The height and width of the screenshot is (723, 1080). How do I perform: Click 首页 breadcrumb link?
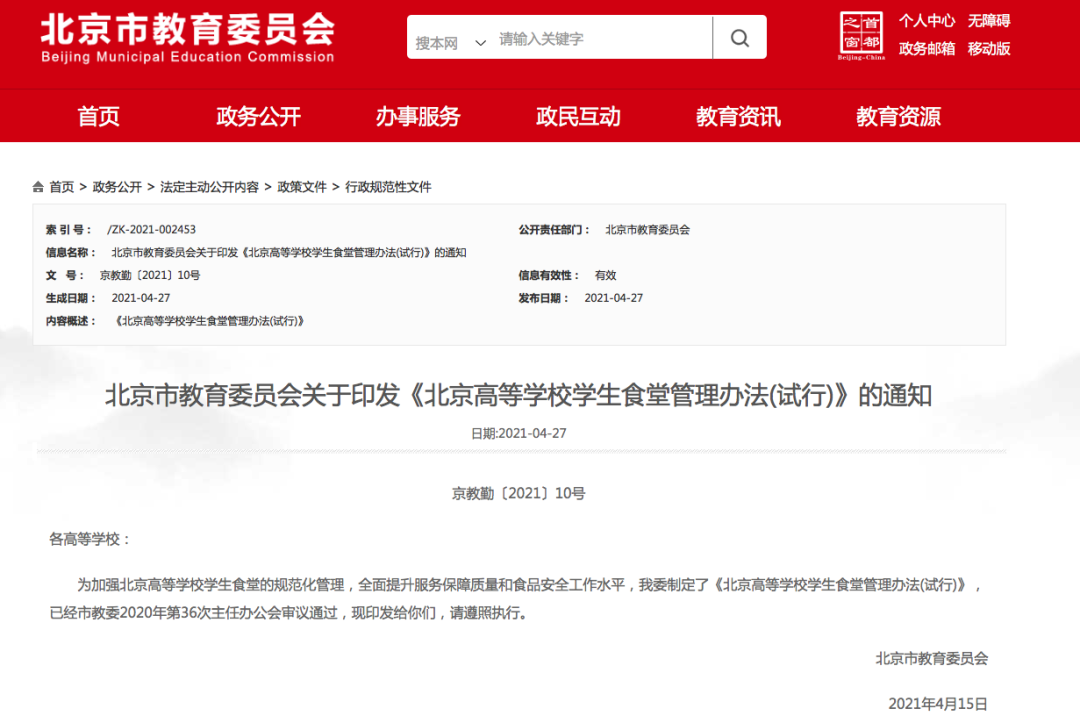tap(61, 187)
